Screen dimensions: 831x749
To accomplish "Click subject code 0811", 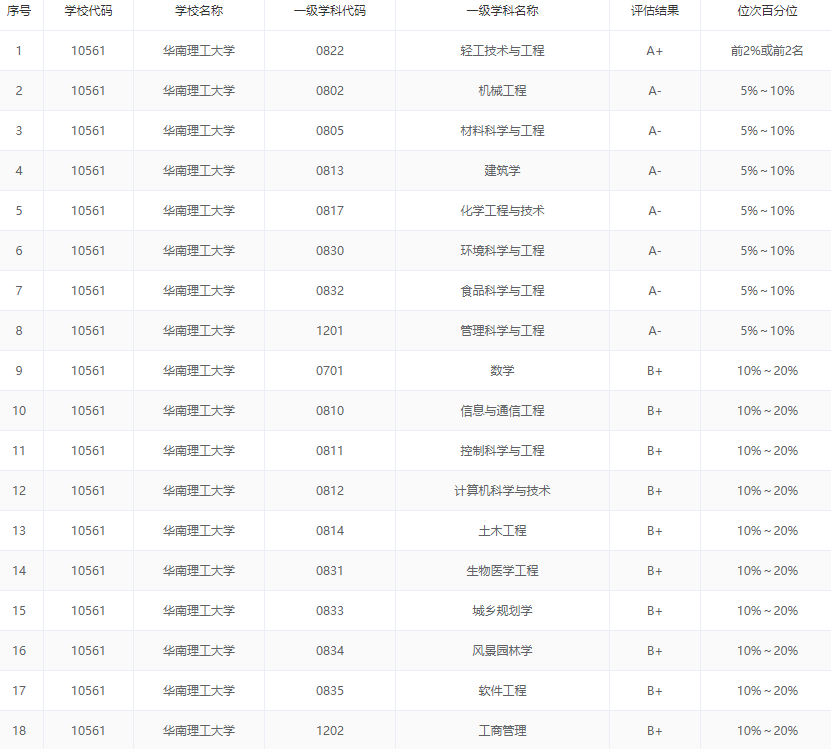I will click(330, 451).
